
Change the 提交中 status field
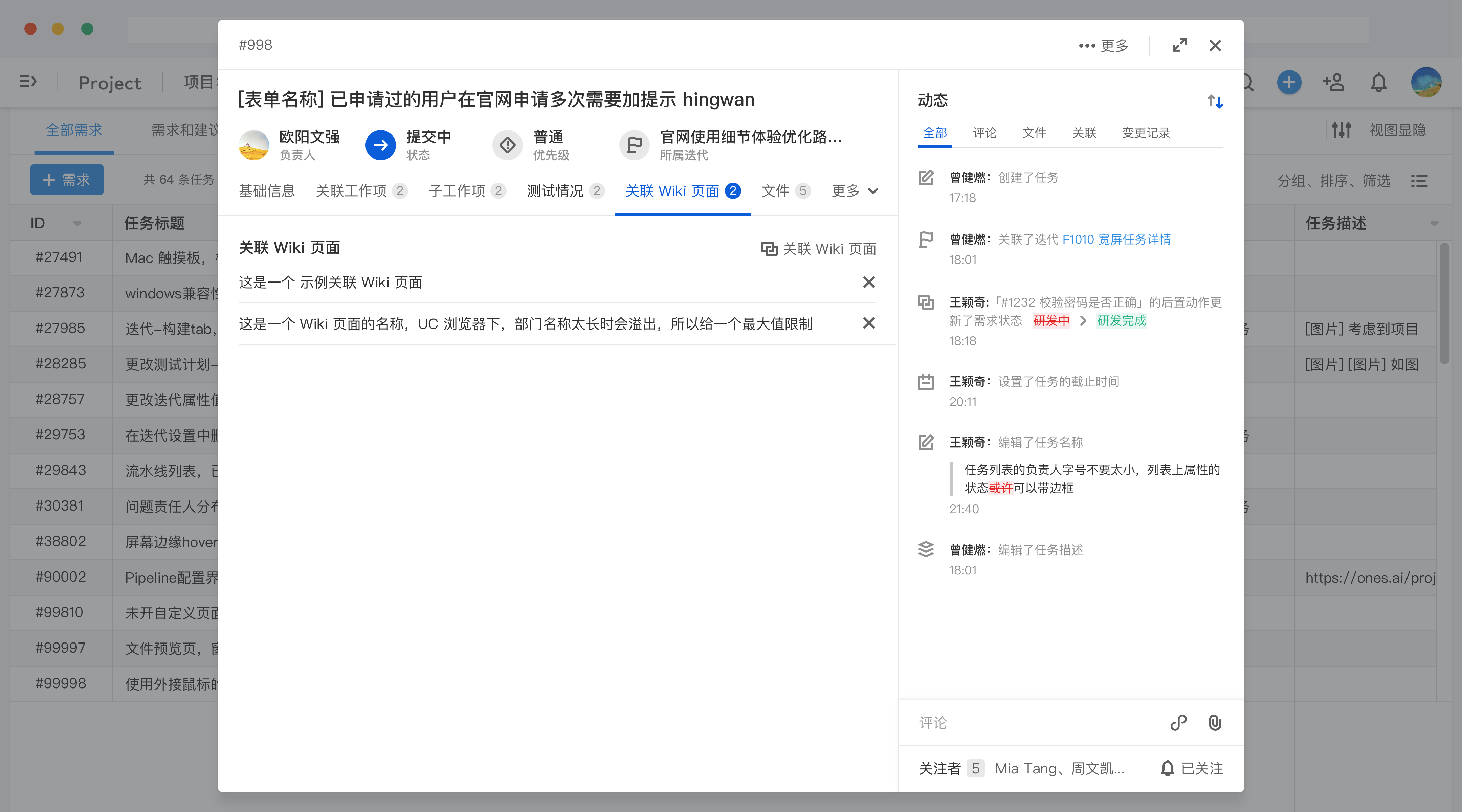408,145
